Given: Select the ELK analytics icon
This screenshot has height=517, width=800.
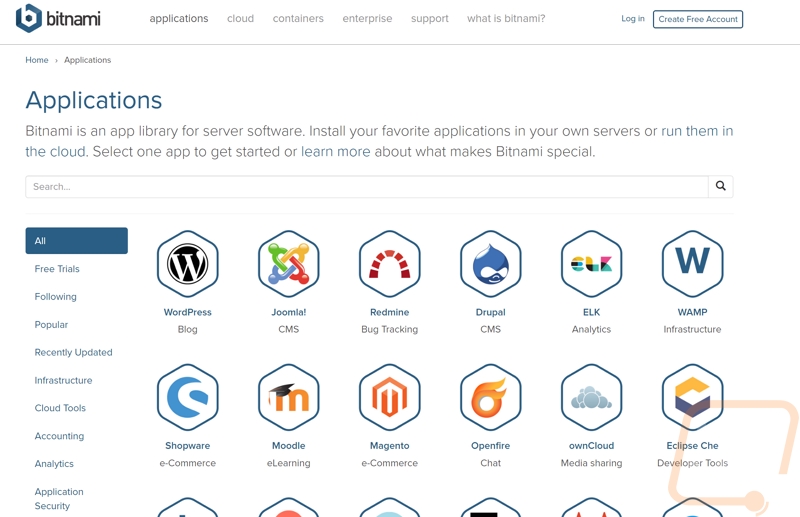Looking at the screenshot, I should pyautogui.click(x=591, y=264).
